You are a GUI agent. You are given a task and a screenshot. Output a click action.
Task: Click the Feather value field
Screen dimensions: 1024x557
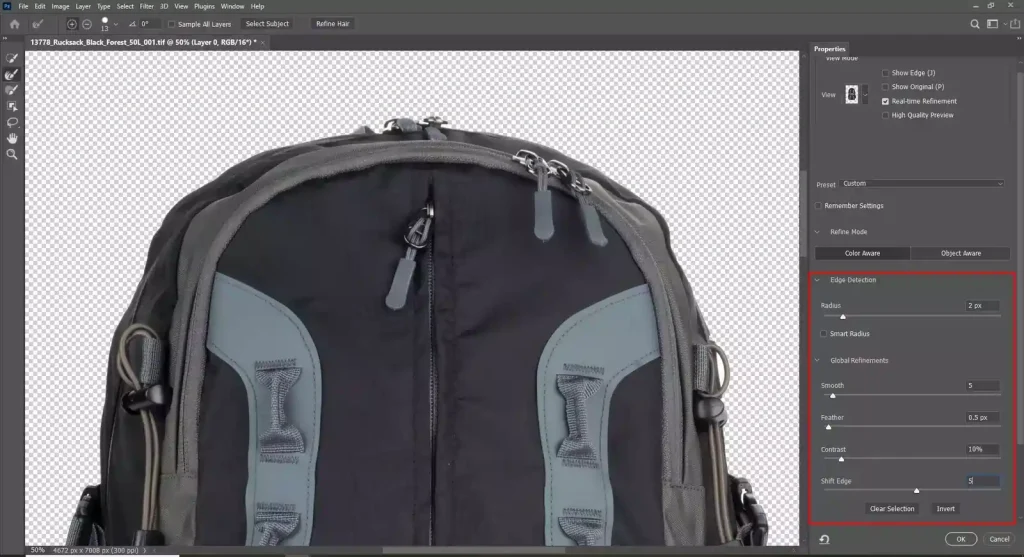click(x=982, y=417)
